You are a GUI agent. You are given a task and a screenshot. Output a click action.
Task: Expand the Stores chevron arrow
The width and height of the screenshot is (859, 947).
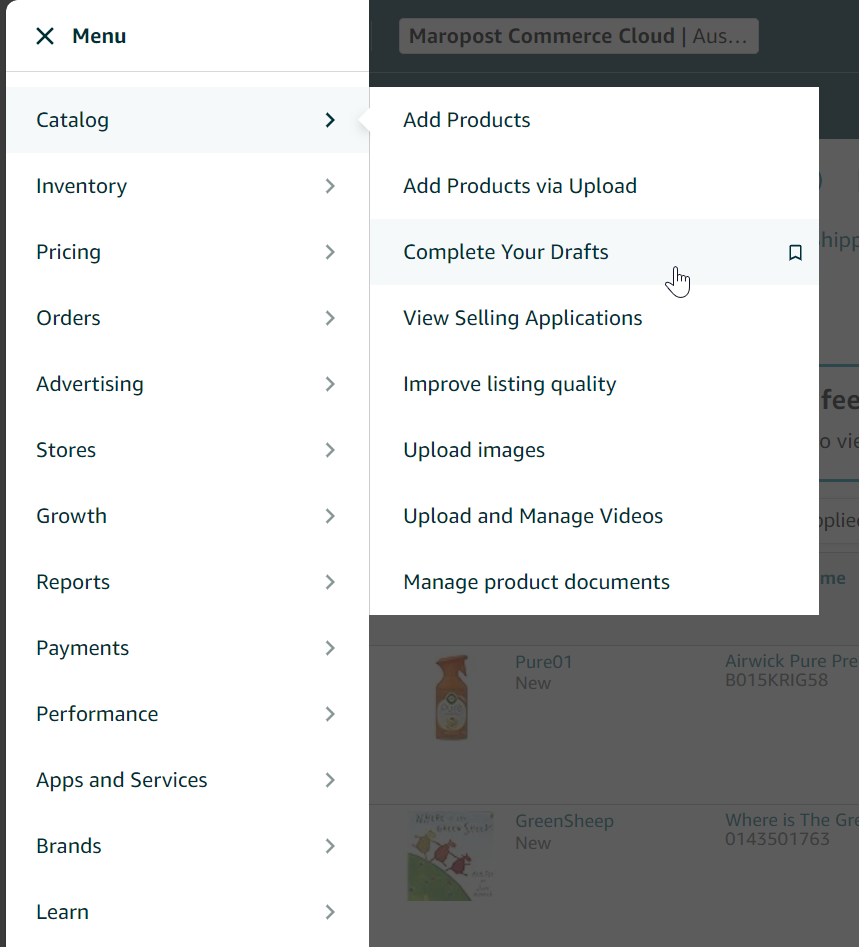330,450
